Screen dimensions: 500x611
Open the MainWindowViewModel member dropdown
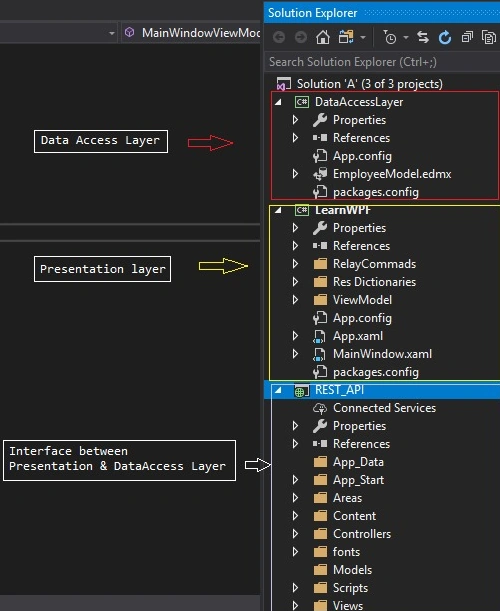(x=191, y=33)
